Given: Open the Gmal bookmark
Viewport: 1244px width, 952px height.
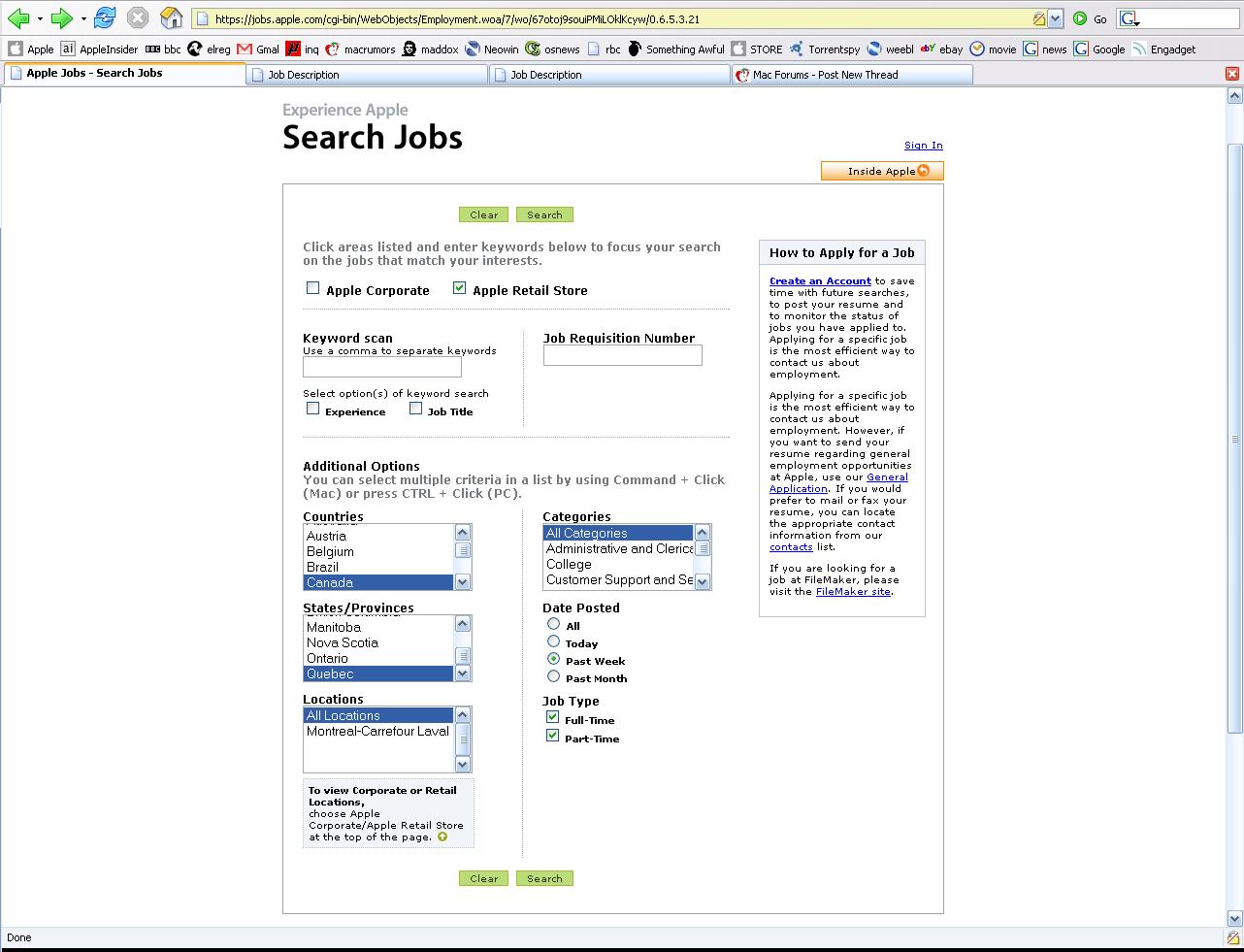Looking at the screenshot, I should tap(258, 49).
